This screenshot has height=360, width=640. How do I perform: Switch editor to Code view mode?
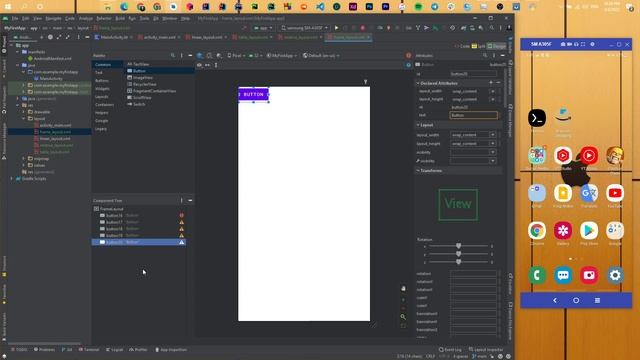coord(462,46)
